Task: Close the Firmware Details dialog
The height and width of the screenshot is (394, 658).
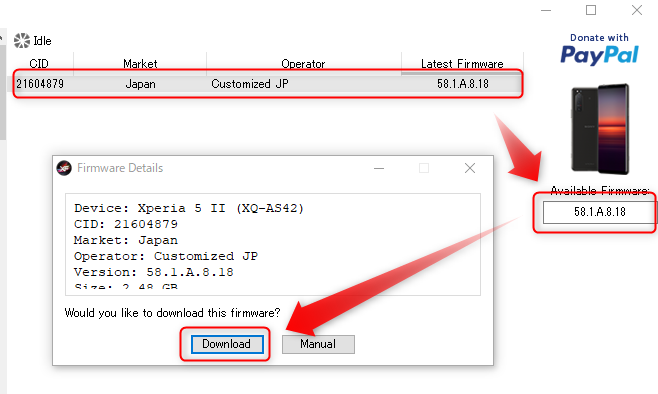Action: point(470,168)
